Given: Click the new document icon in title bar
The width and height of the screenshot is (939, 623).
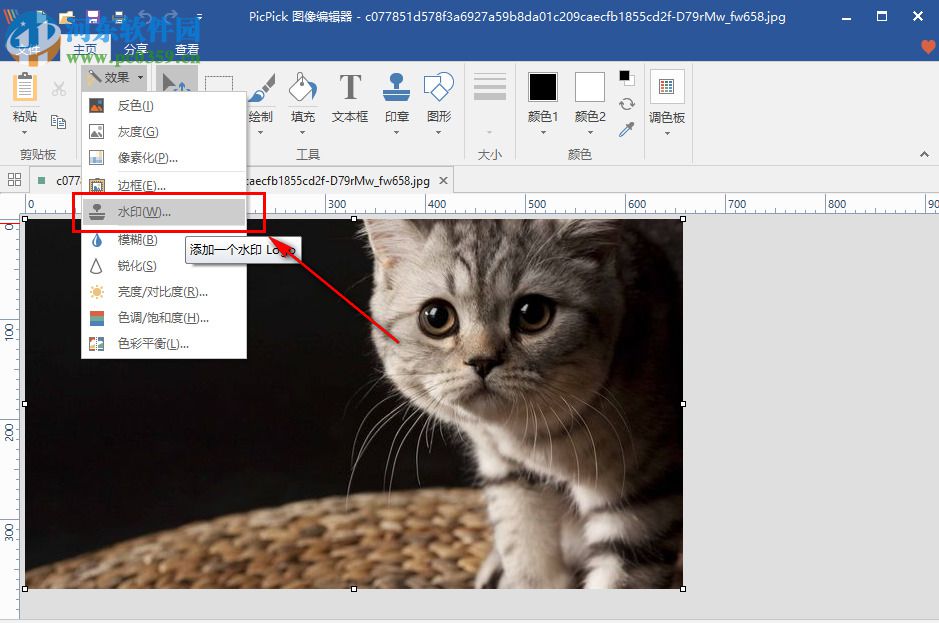Looking at the screenshot, I should pyautogui.click(x=40, y=16).
